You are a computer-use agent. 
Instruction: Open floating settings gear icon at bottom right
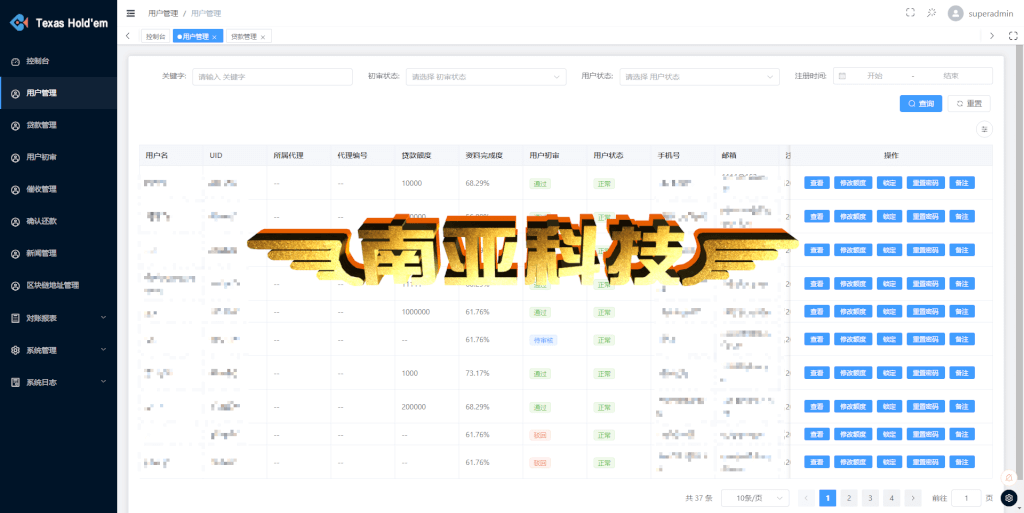coord(1010,498)
